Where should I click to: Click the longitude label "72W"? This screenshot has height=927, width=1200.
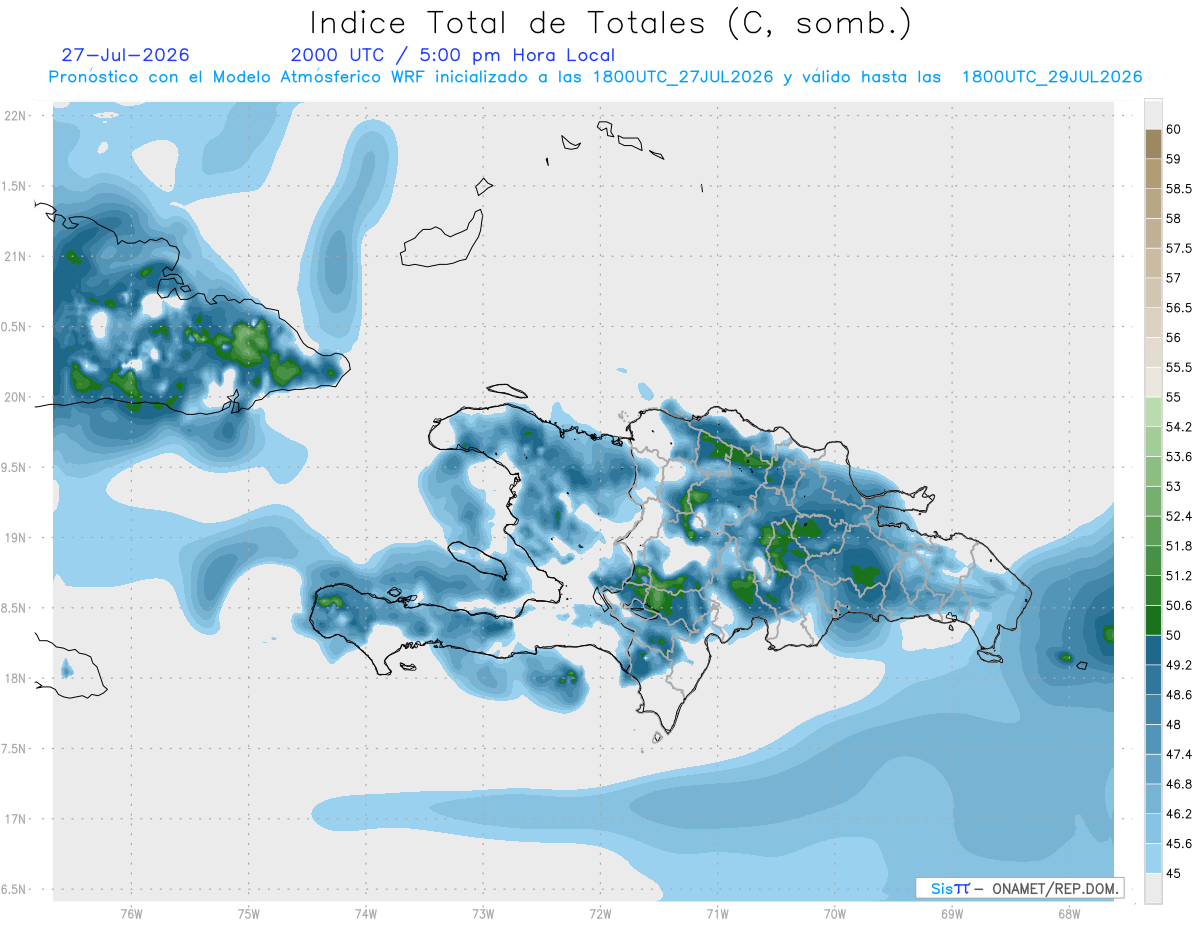(600, 914)
